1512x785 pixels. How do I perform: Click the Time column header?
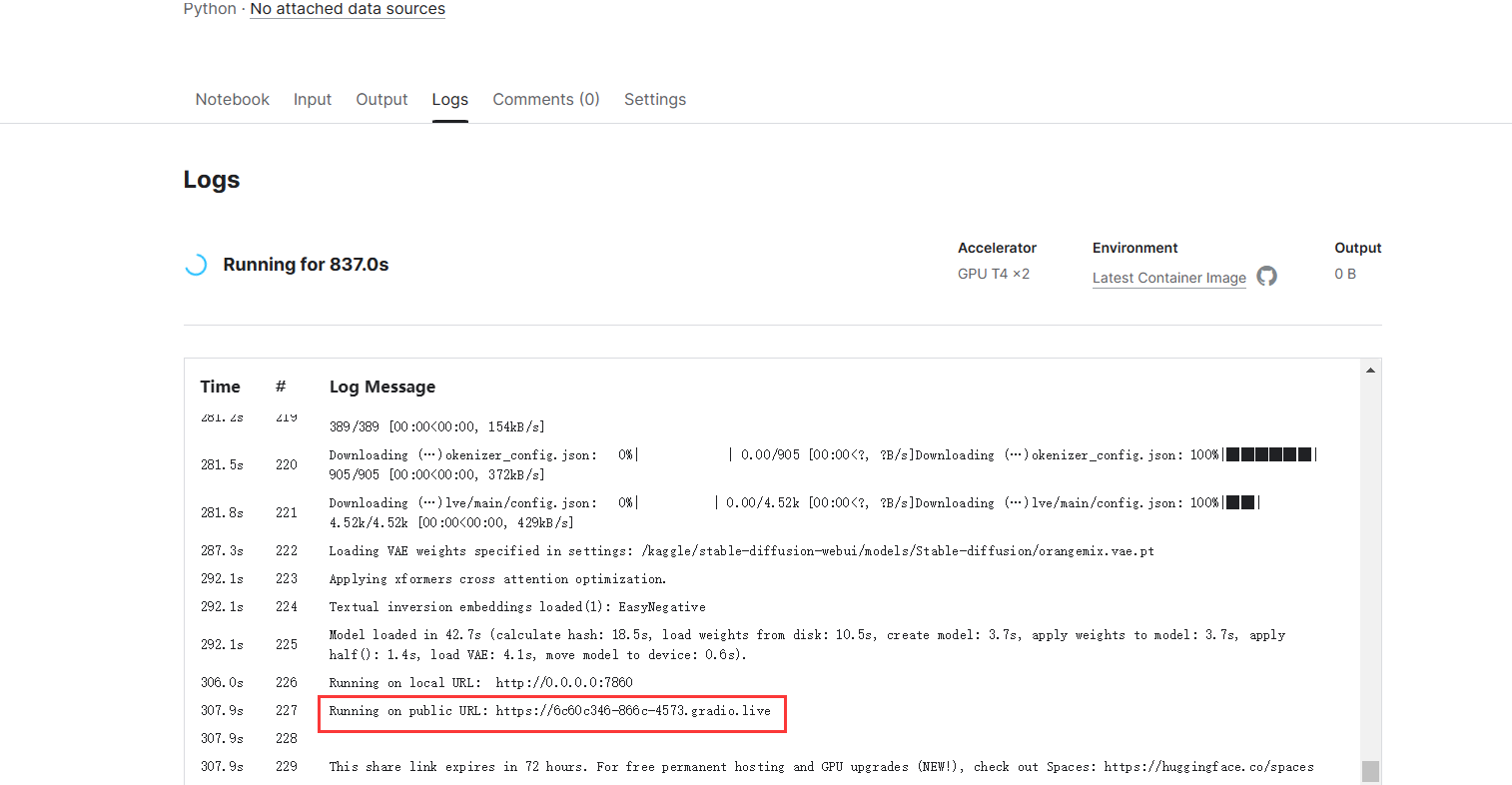(x=220, y=387)
